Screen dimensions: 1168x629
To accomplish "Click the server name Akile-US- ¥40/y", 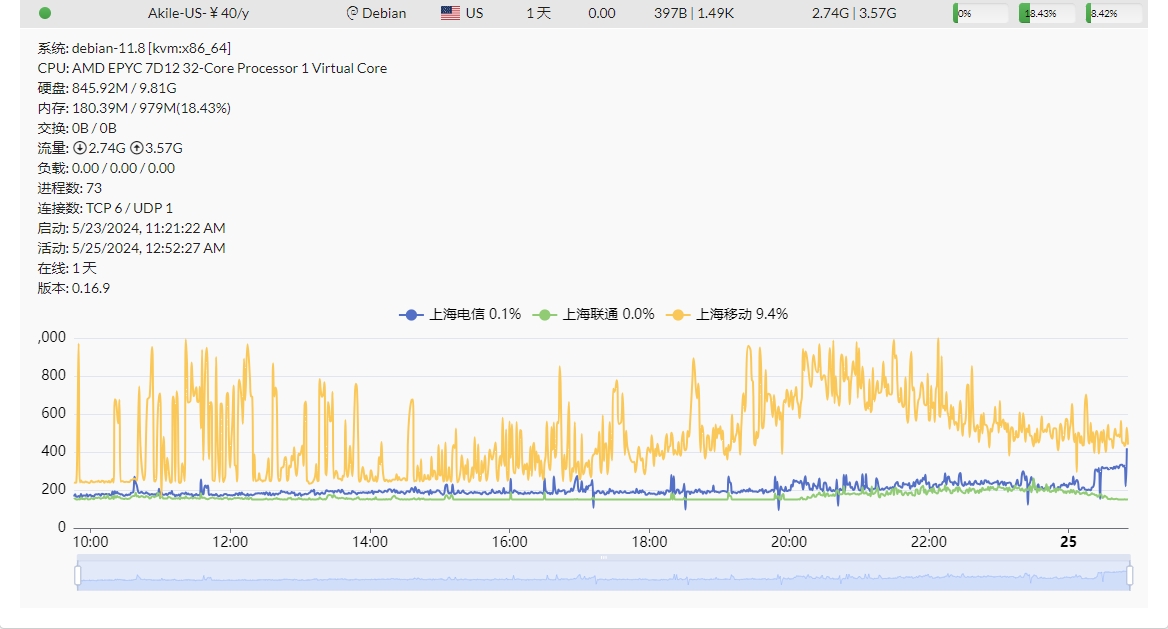I will (198, 13).
